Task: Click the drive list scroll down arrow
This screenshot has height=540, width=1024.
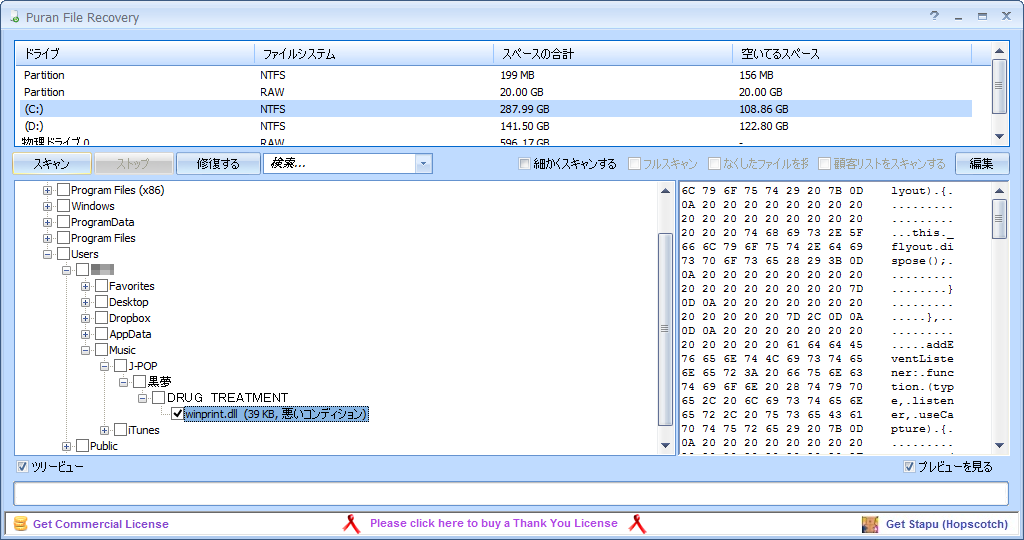Action: [999, 136]
